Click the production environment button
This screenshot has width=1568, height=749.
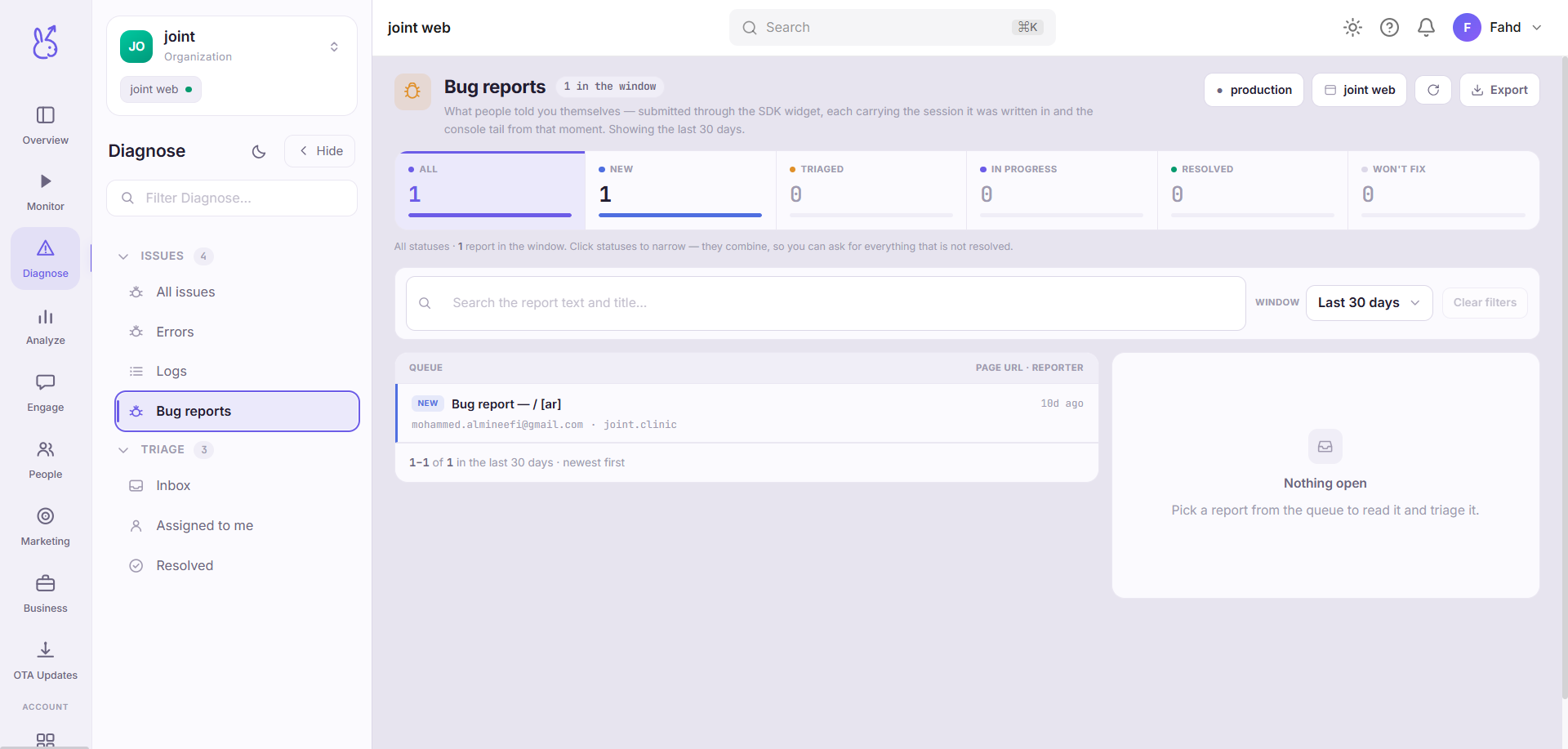(1254, 90)
